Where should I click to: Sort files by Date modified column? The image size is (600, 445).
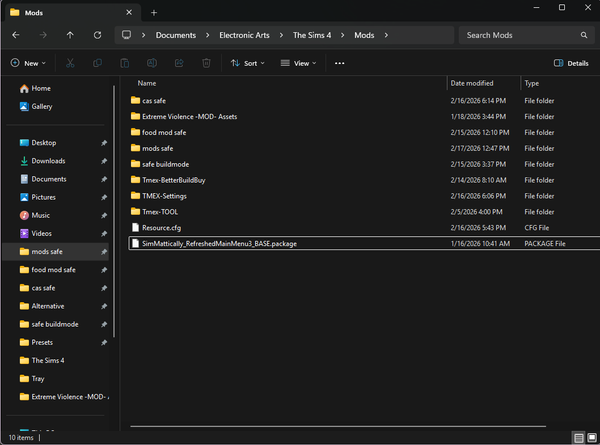(472, 83)
